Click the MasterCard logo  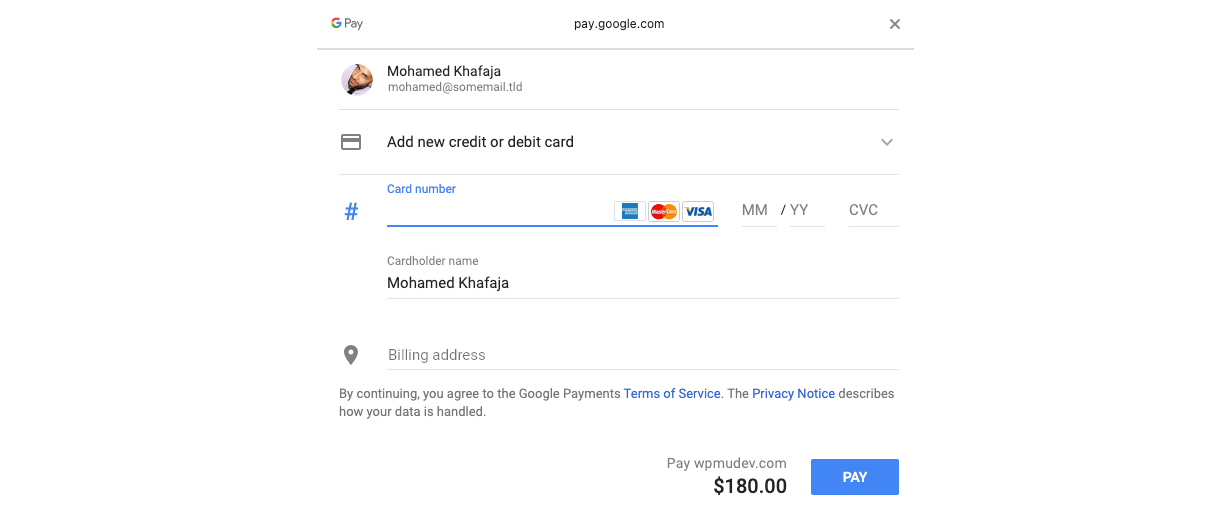(x=664, y=211)
